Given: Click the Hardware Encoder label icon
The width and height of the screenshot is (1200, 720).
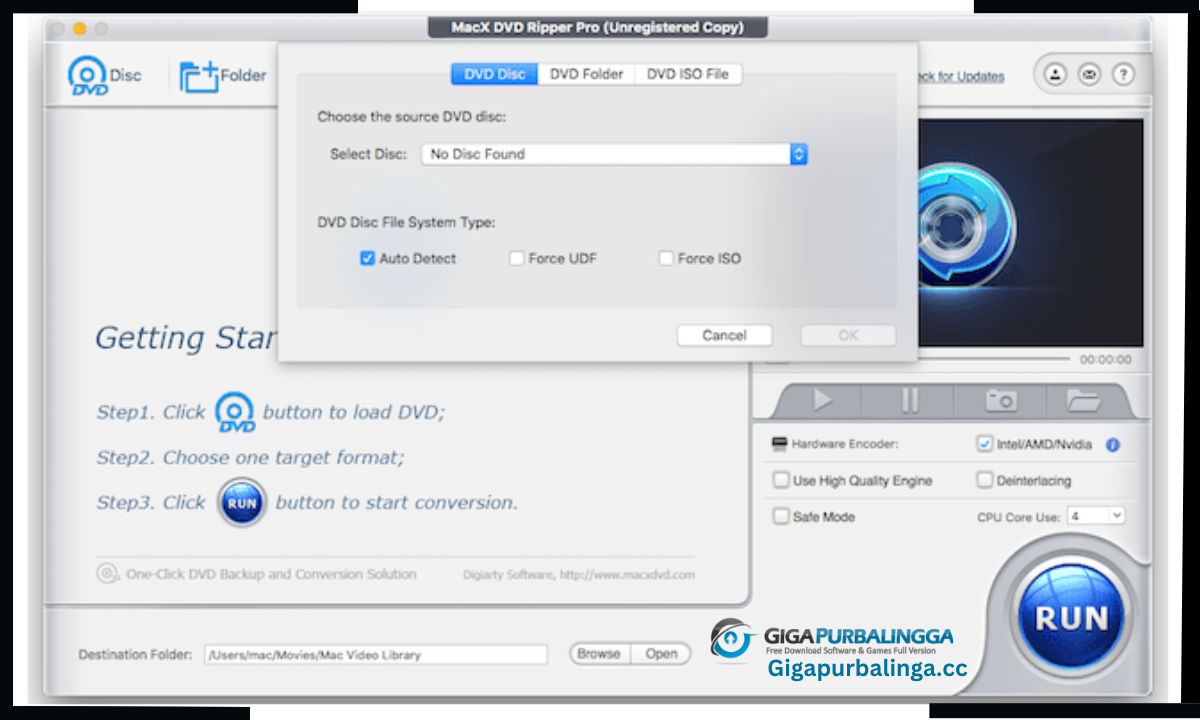Looking at the screenshot, I should [x=779, y=444].
